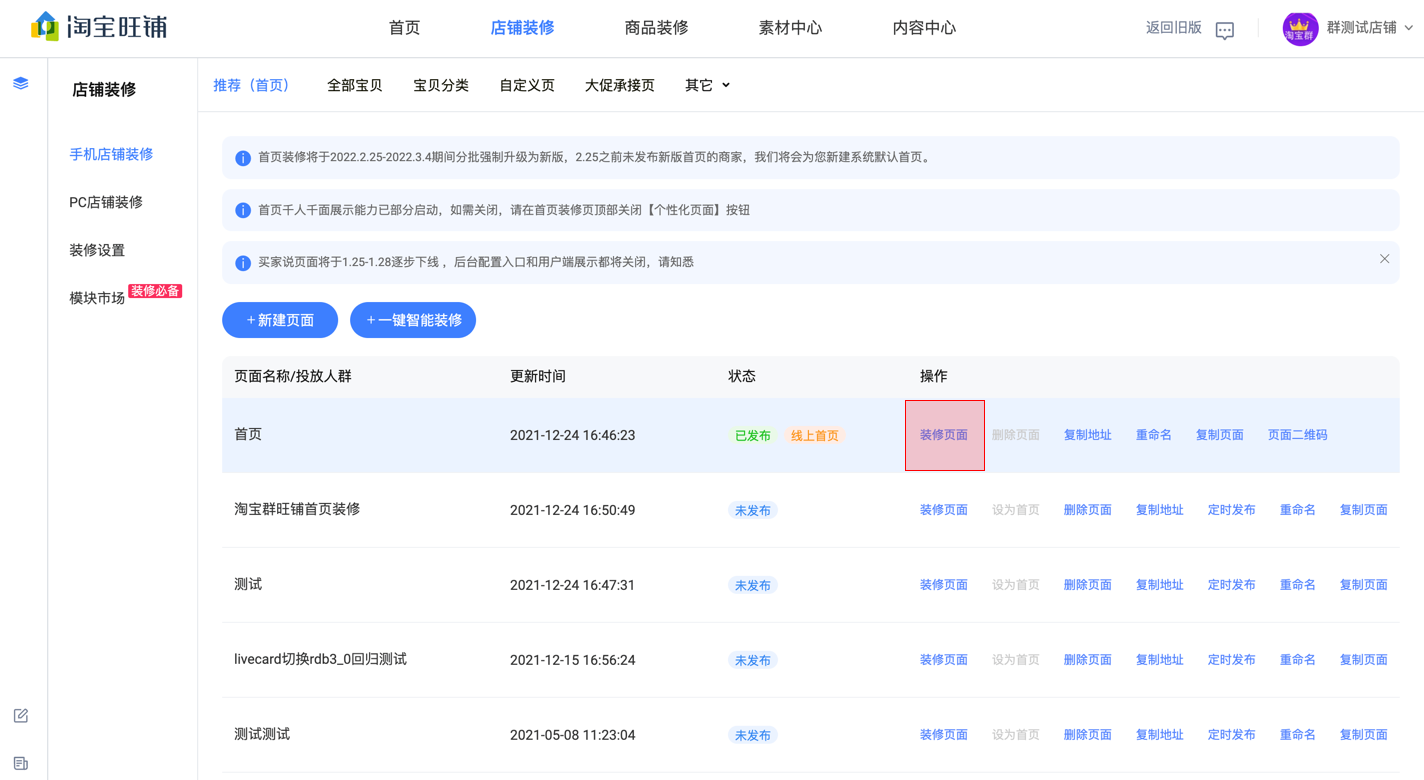This screenshot has width=1424, height=780.
Task: Click 复制地址 for livecard切换rdb3_0回归测试 row
Action: (1160, 660)
